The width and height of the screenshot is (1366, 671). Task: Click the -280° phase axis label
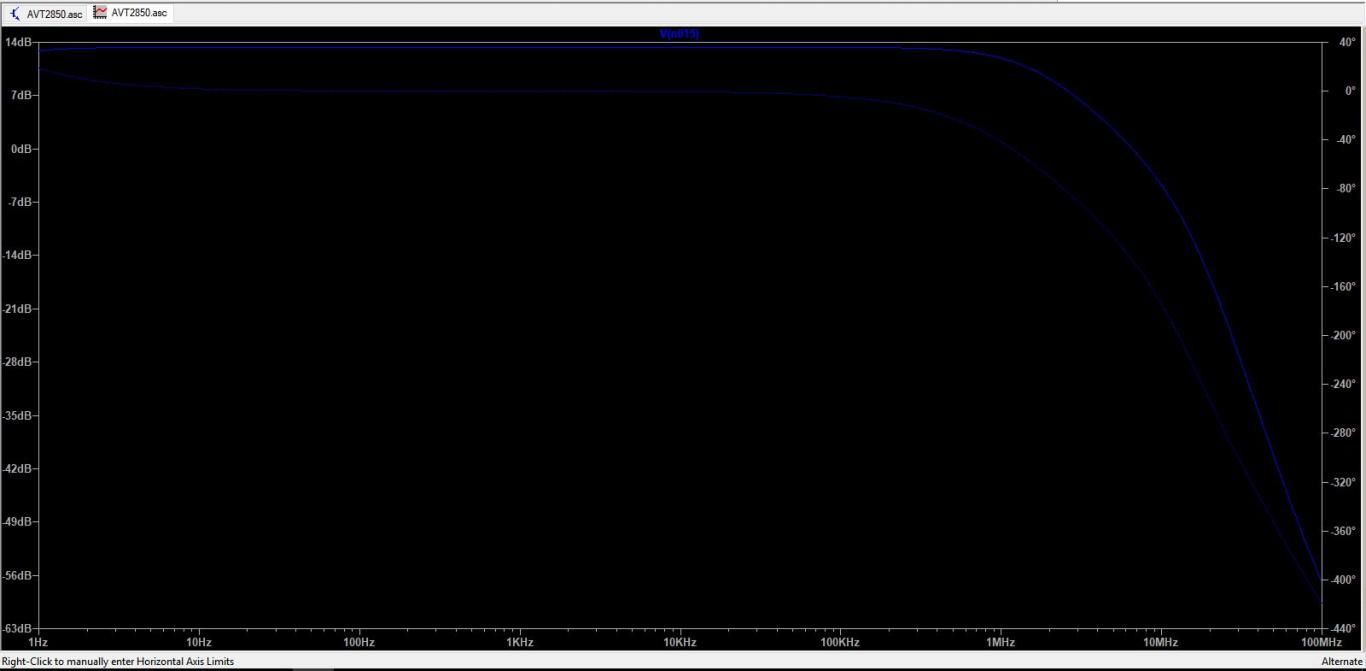tap(1344, 433)
